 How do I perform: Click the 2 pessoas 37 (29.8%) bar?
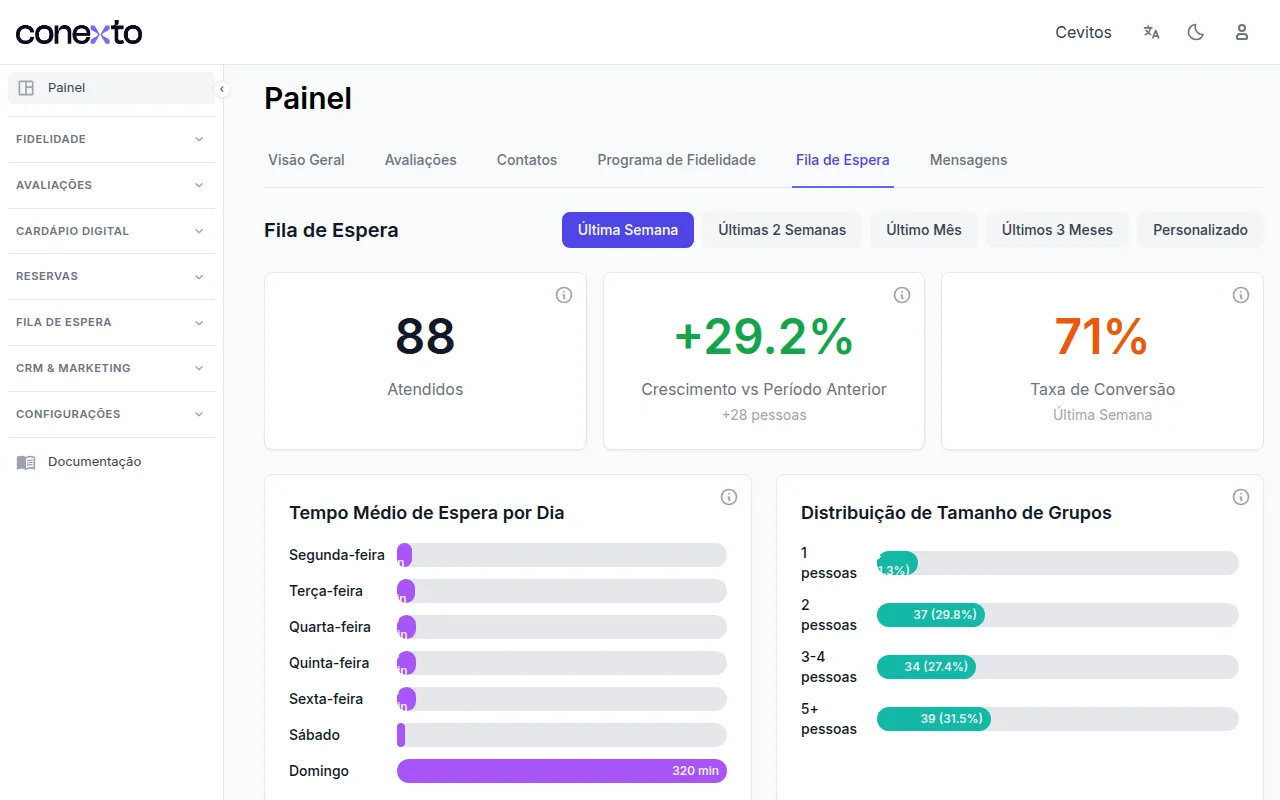pos(931,615)
